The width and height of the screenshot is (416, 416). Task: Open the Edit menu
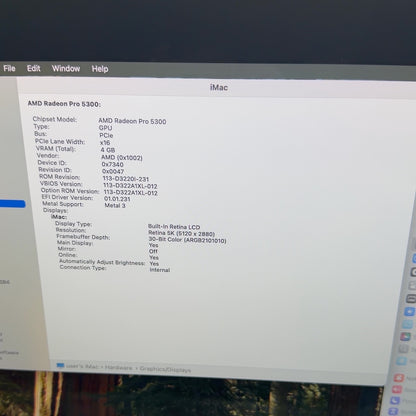(34, 68)
